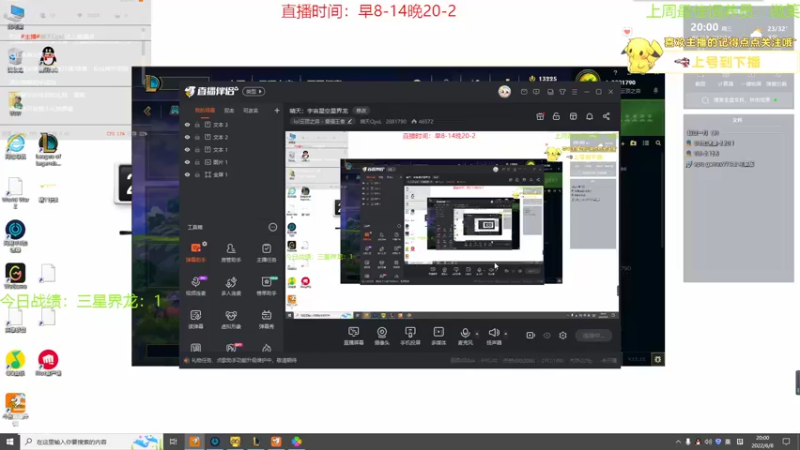Click the record video icon in bottom bar
800x450 pixels.
point(530,335)
